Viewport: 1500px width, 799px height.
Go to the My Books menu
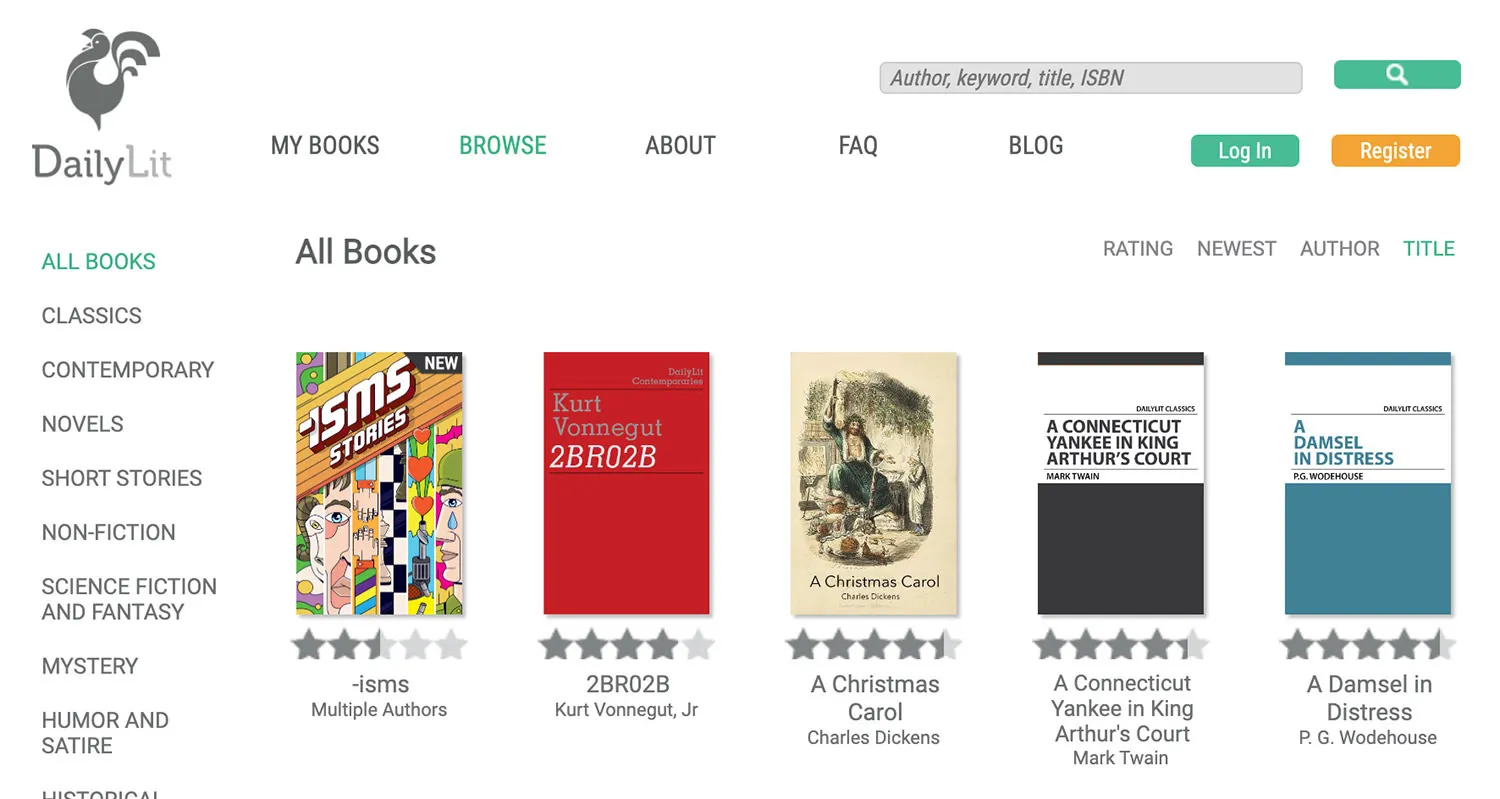pyautogui.click(x=325, y=146)
